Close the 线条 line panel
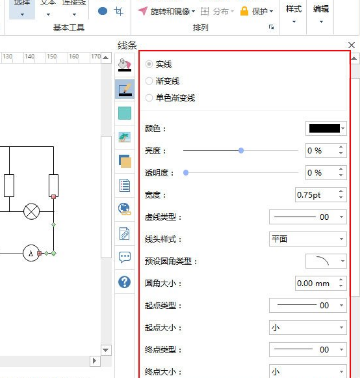This screenshot has height=378, width=360. (x=351, y=45)
